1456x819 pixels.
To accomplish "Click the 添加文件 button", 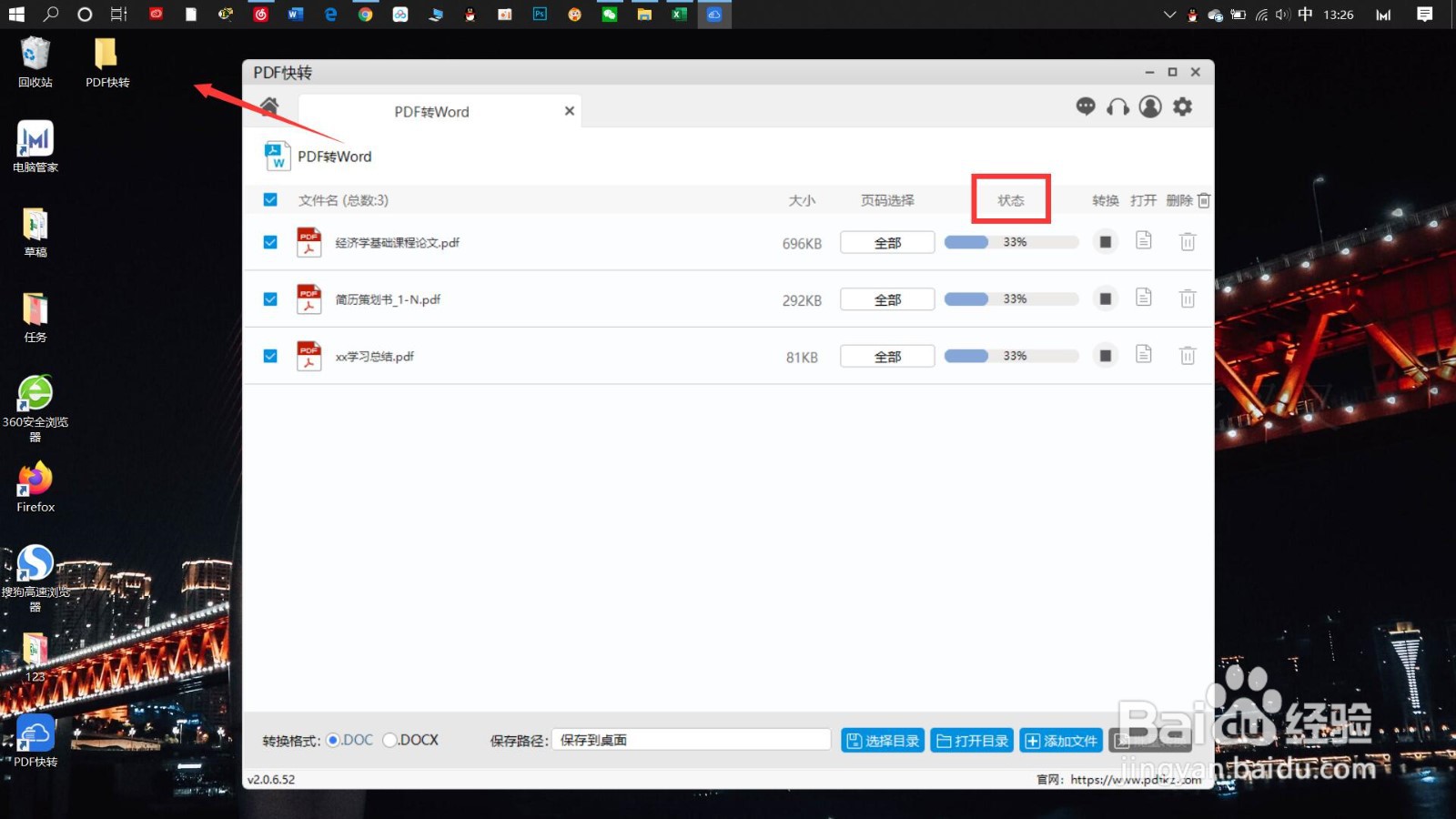I will pos(1060,740).
